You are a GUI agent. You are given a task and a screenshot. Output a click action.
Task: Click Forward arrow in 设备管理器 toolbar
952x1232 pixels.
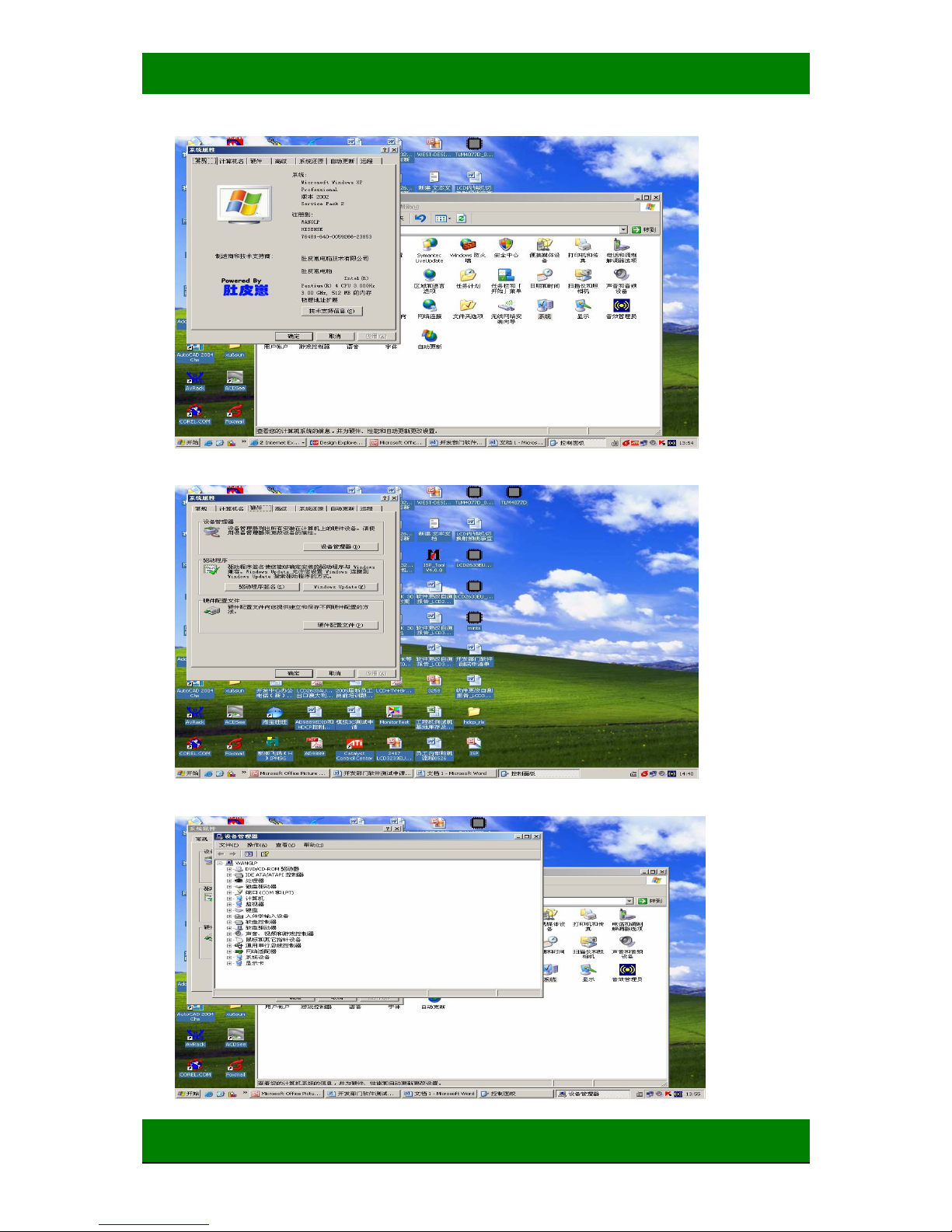tap(232, 853)
